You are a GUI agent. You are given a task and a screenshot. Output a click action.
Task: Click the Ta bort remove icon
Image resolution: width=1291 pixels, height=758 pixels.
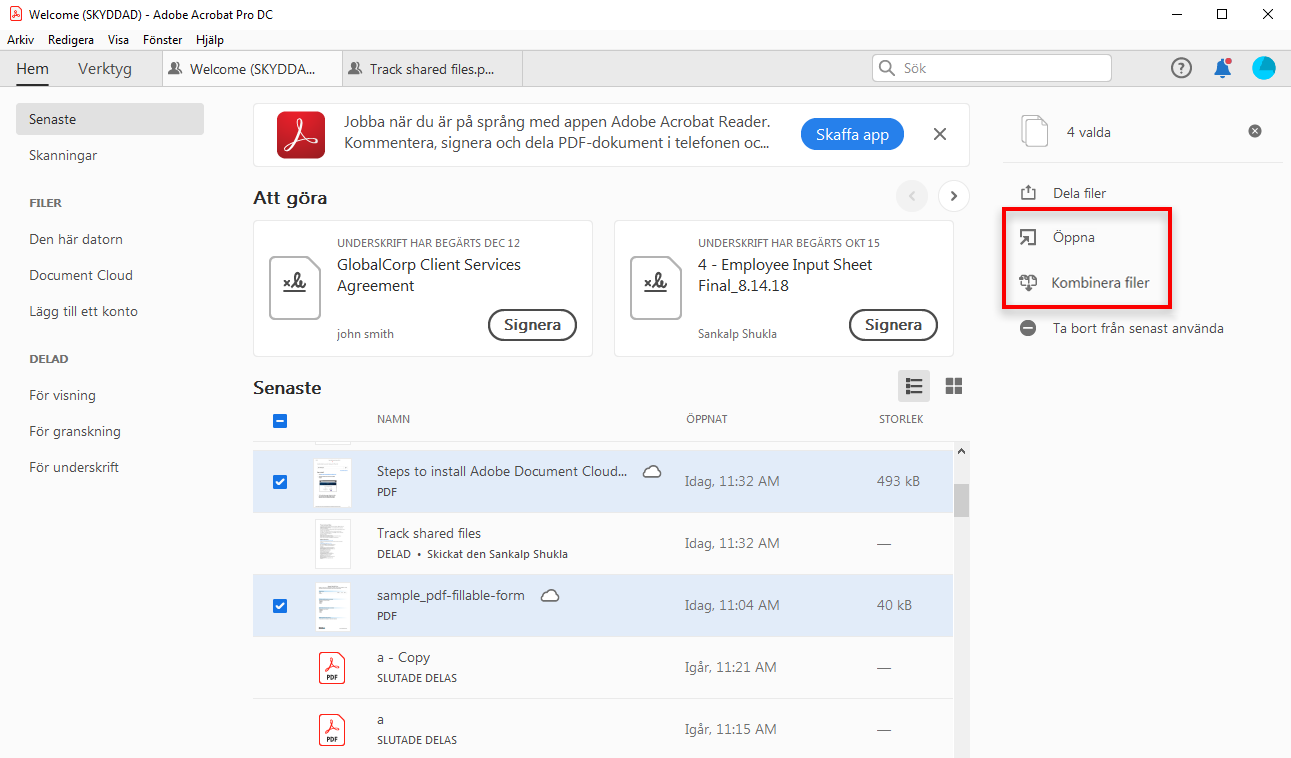[1028, 328]
